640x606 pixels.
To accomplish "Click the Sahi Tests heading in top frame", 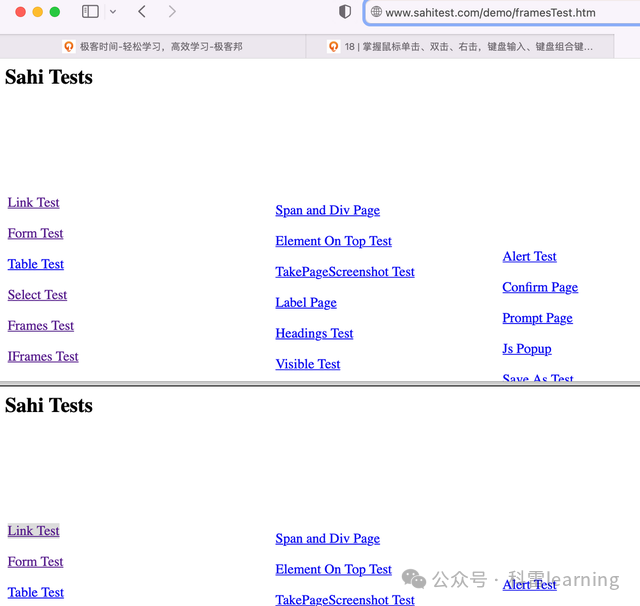I will click(x=49, y=77).
